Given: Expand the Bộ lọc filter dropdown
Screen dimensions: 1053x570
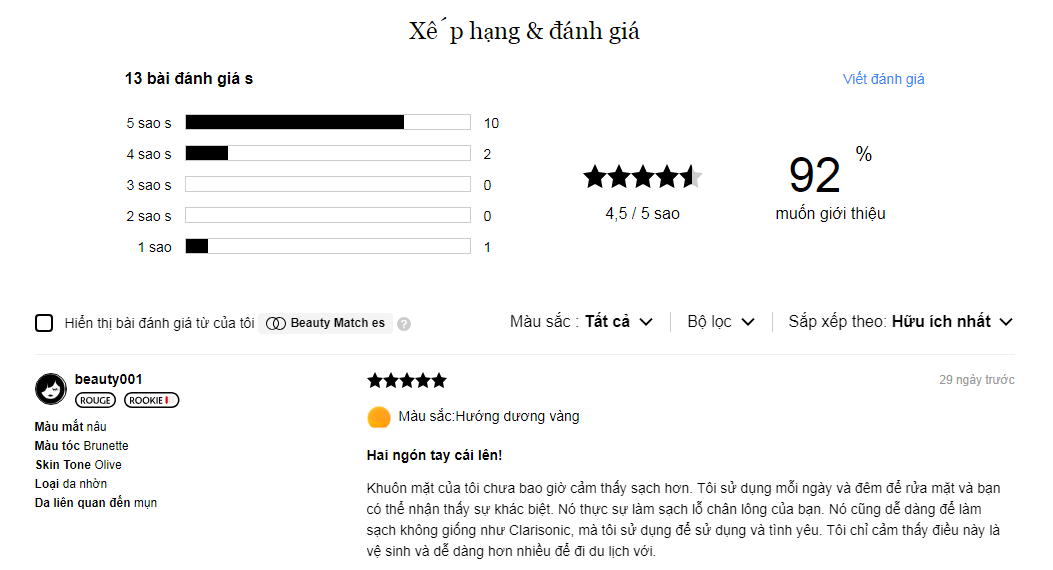Looking at the screenshot, I should 721,322.
